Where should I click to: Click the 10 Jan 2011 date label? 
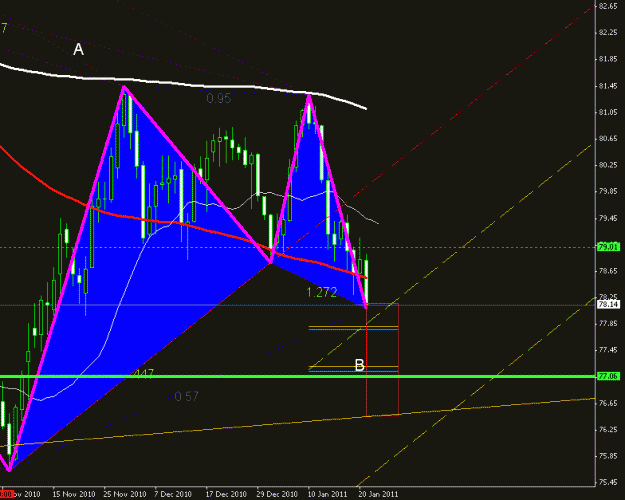[328, 494]
